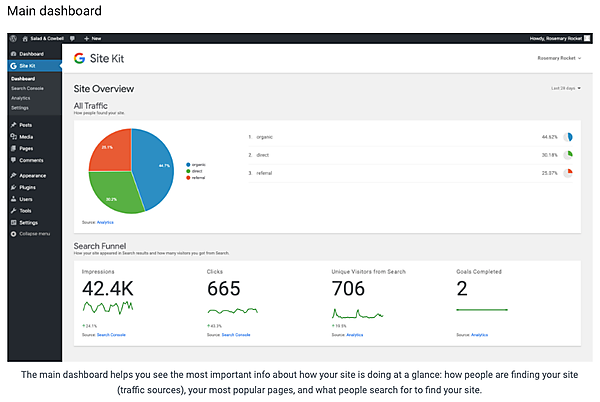Open the Media library menu
Image resolution: width=600 pixels, height=402 pixels.
point(25,136)
